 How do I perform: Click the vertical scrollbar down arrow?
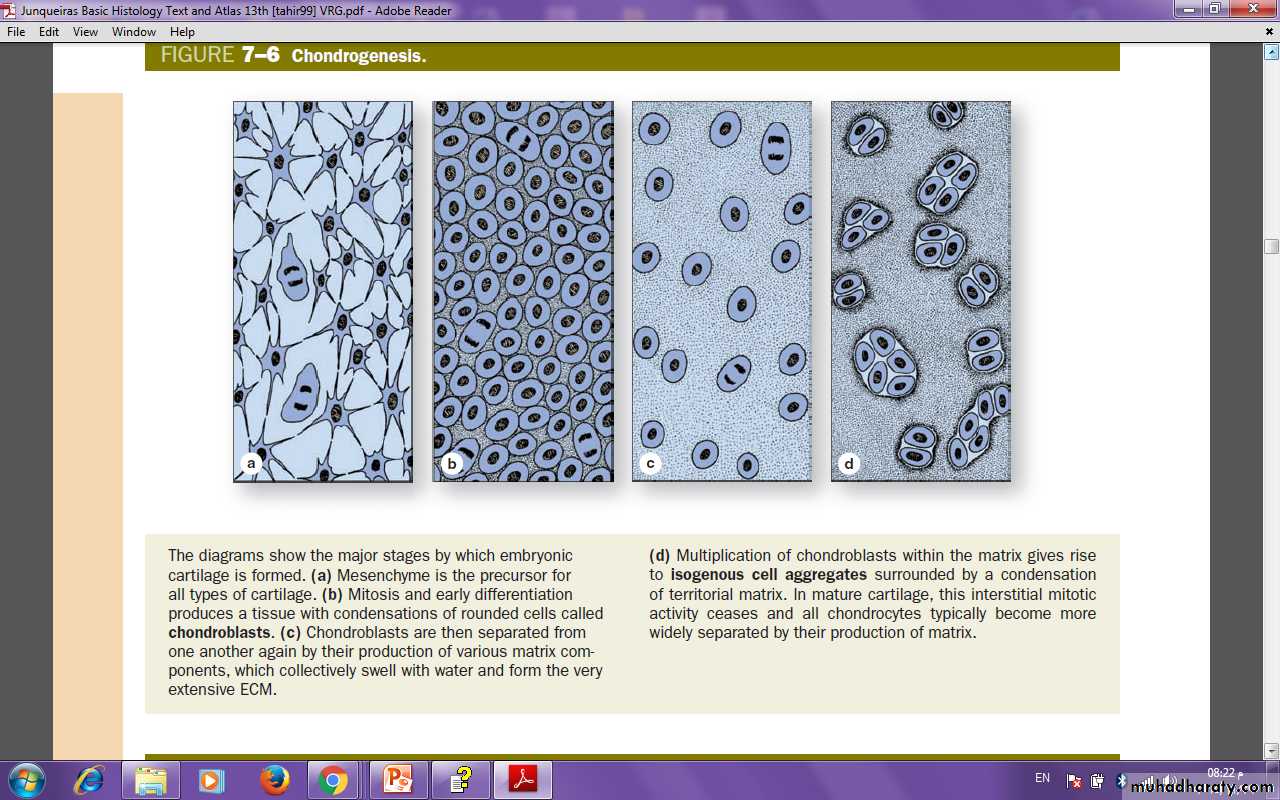pyautogui.click(x=1271, y=750)
